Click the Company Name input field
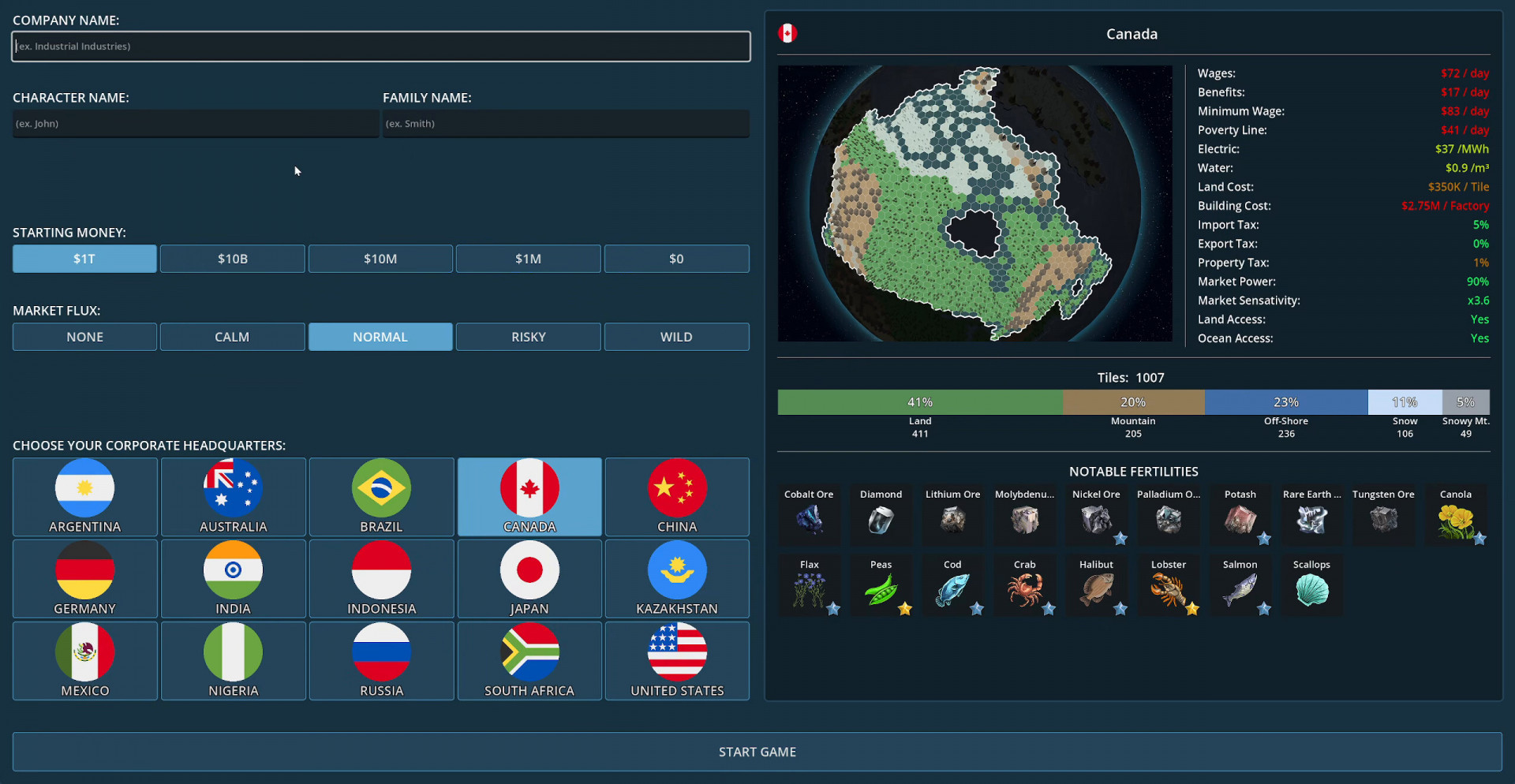The image size is (1515, 784). point(381,47)
